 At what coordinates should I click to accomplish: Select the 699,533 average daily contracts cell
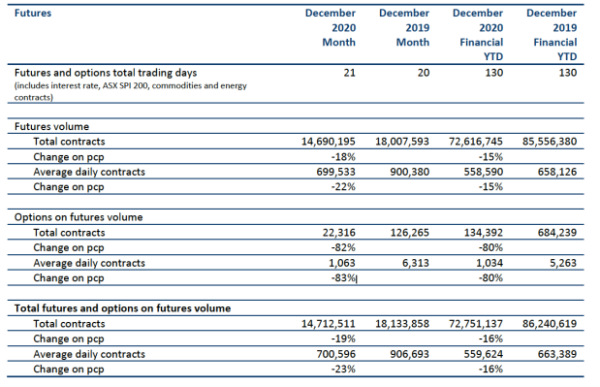336,172
